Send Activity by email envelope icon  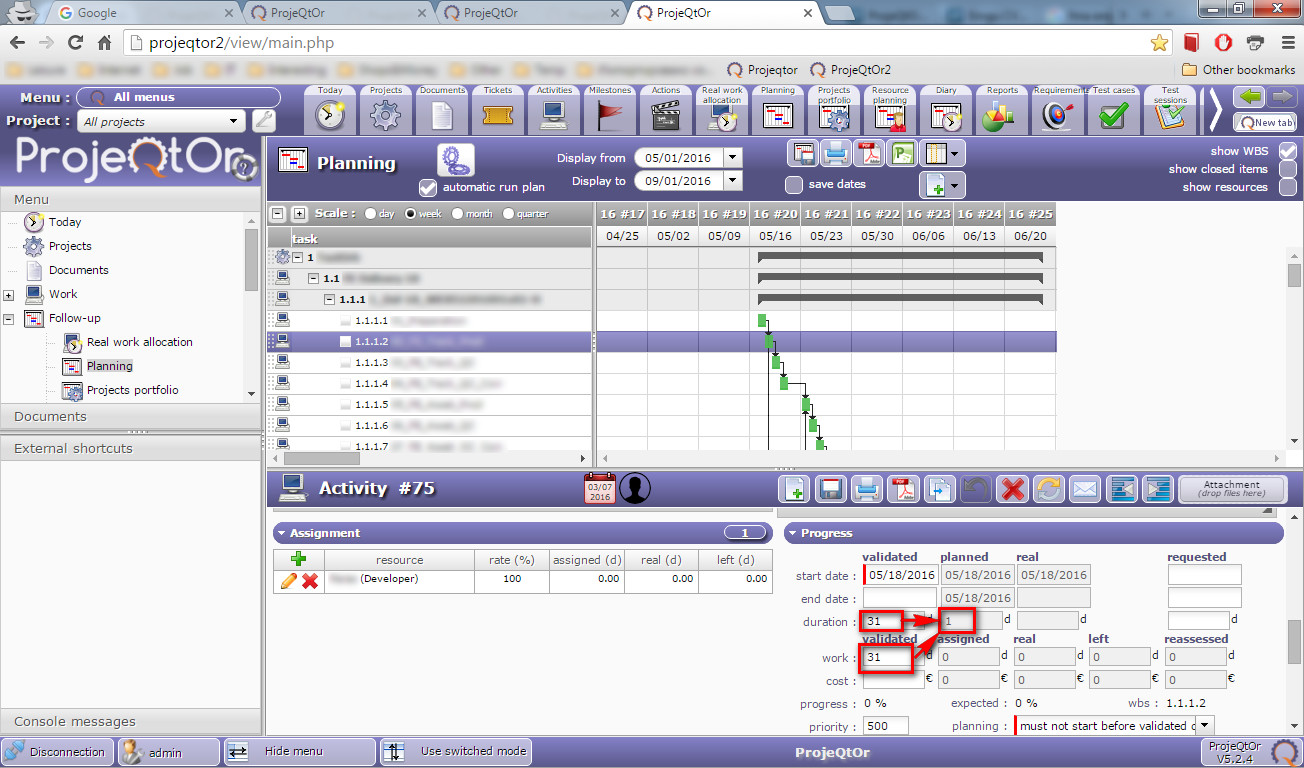1084,489
